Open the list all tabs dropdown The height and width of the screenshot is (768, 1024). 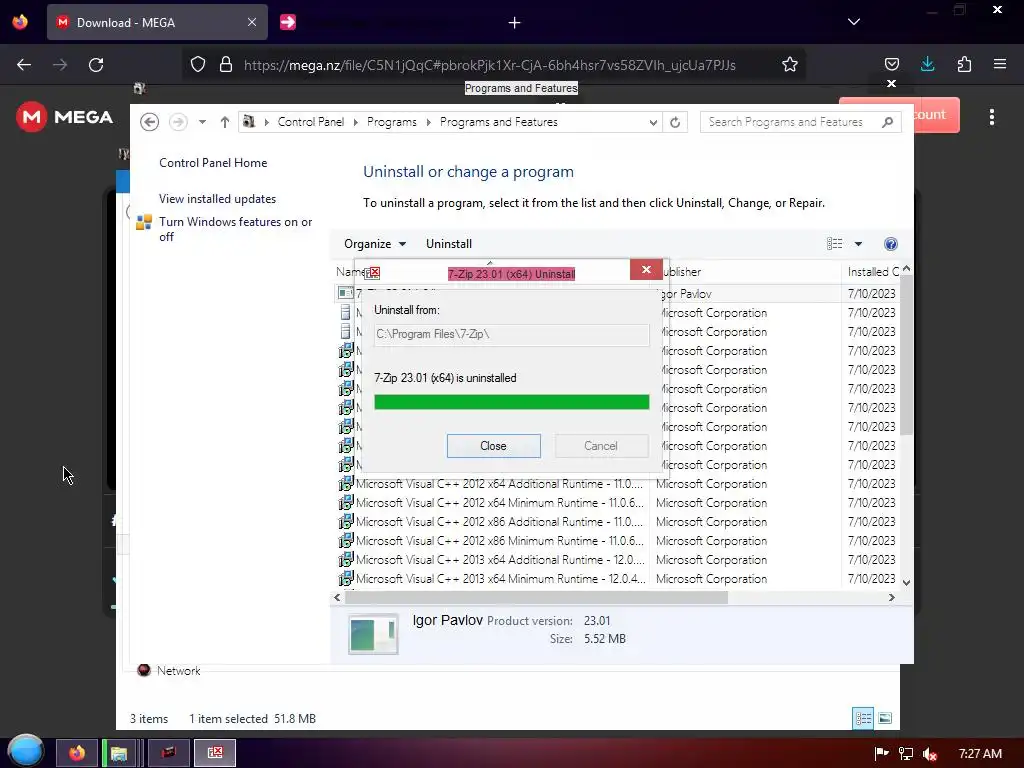pyautogui.click(x=854, y=22)
